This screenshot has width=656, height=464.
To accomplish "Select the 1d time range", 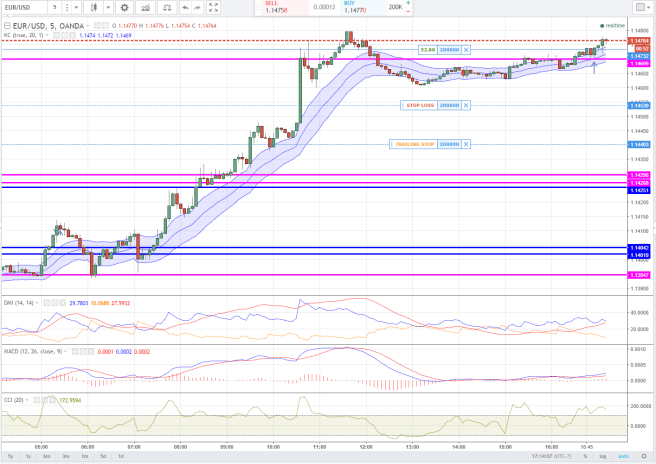I will pos(122,456).
